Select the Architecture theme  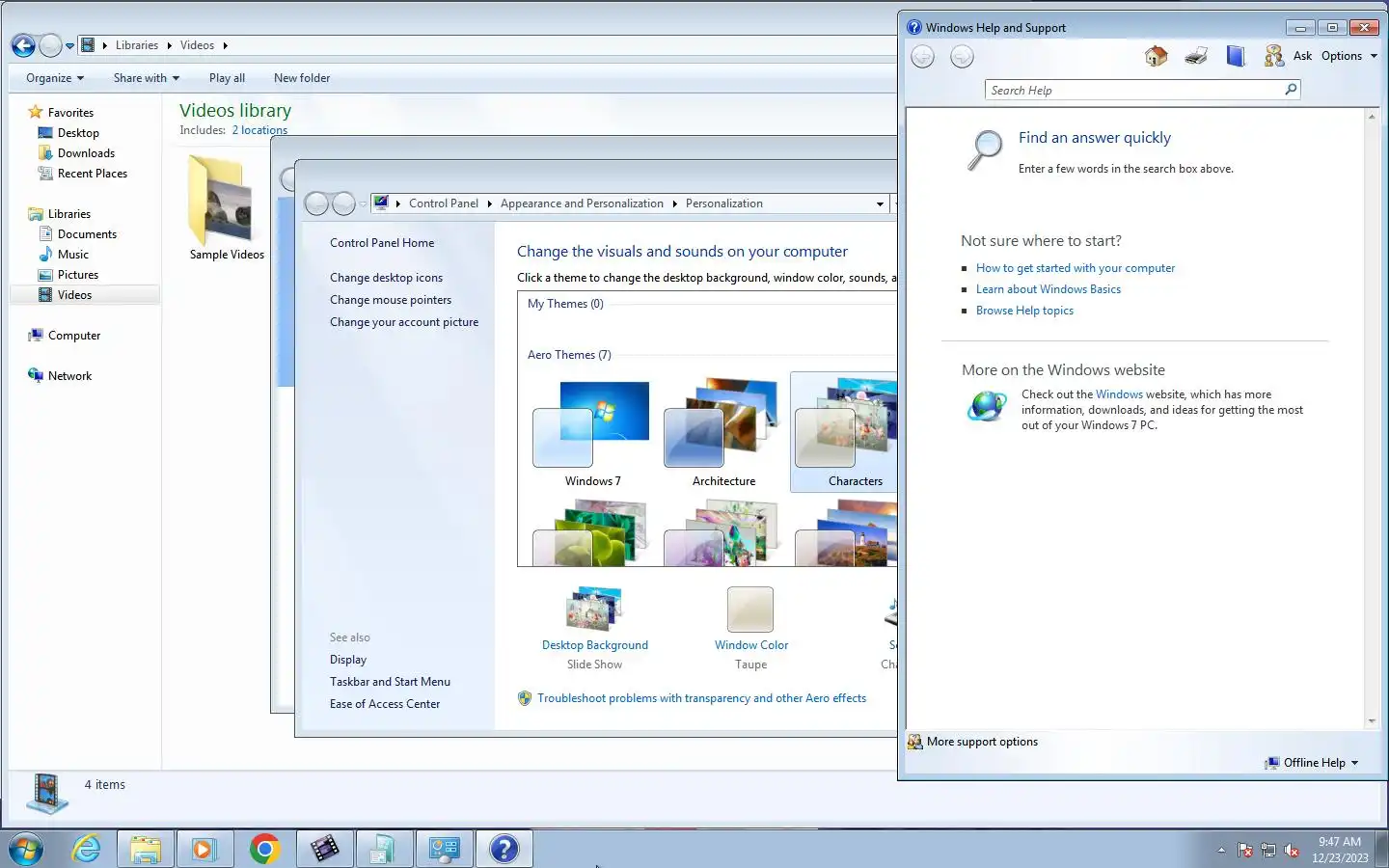click(x=723, y=433)
